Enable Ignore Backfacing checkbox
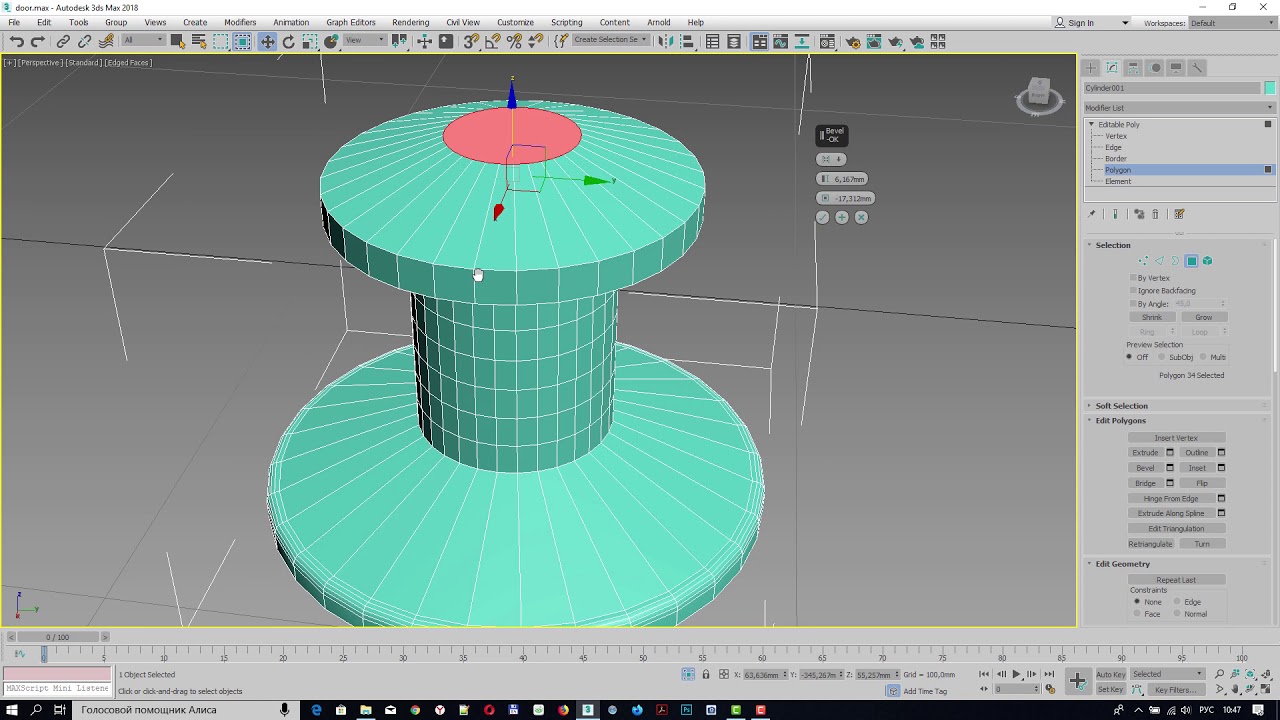The image size is (1280, 720). (x=1133, y=291)
